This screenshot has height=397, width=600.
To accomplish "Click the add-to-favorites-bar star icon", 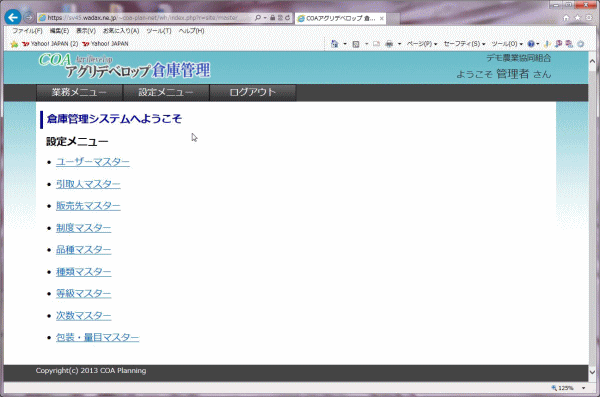I will [14, 44].
